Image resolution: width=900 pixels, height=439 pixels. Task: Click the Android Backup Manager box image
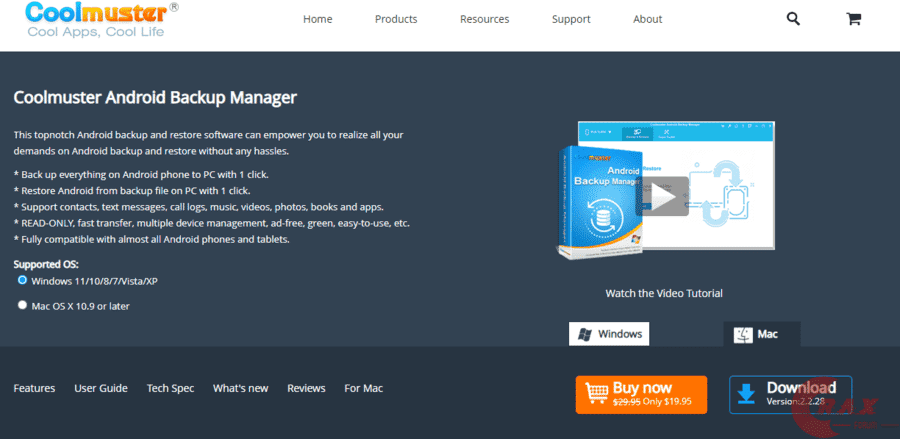point(599,201)
